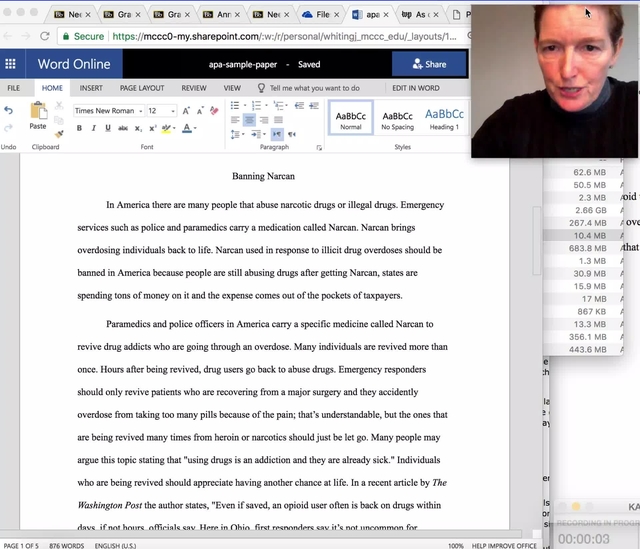640x549 pixels.
Task: Align the paragraph right
Action: [x=264, y=120]
